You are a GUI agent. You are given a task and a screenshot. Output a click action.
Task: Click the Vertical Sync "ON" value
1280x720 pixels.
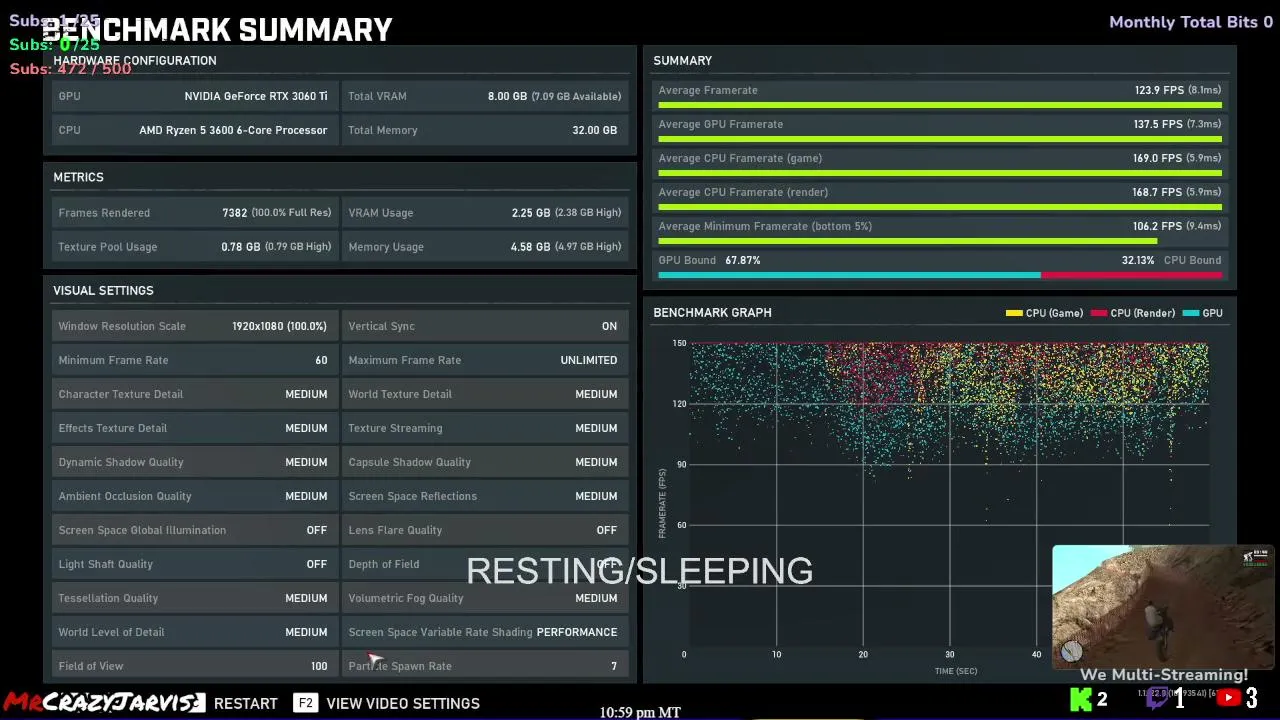coord(609,326)
